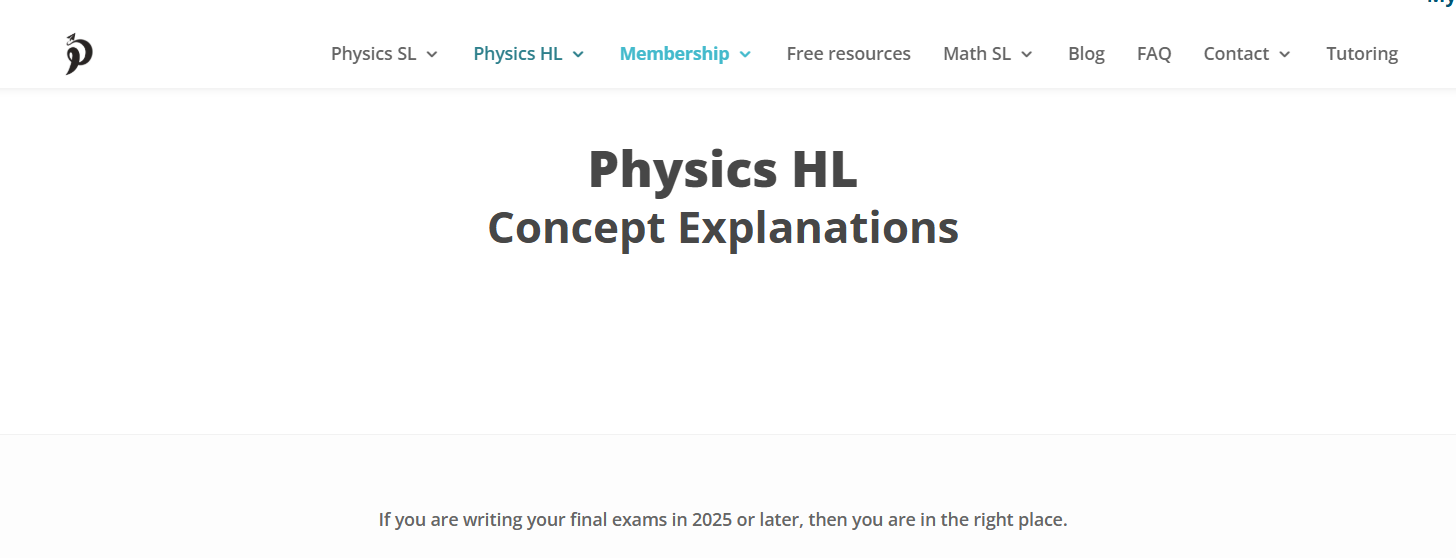
Task: Open the FAQ page link
Action: point(1154,54)
